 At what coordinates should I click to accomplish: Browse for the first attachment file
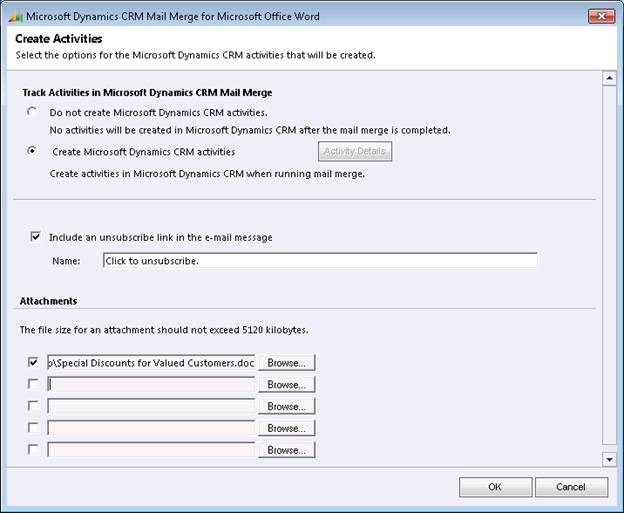pos(287,363)
